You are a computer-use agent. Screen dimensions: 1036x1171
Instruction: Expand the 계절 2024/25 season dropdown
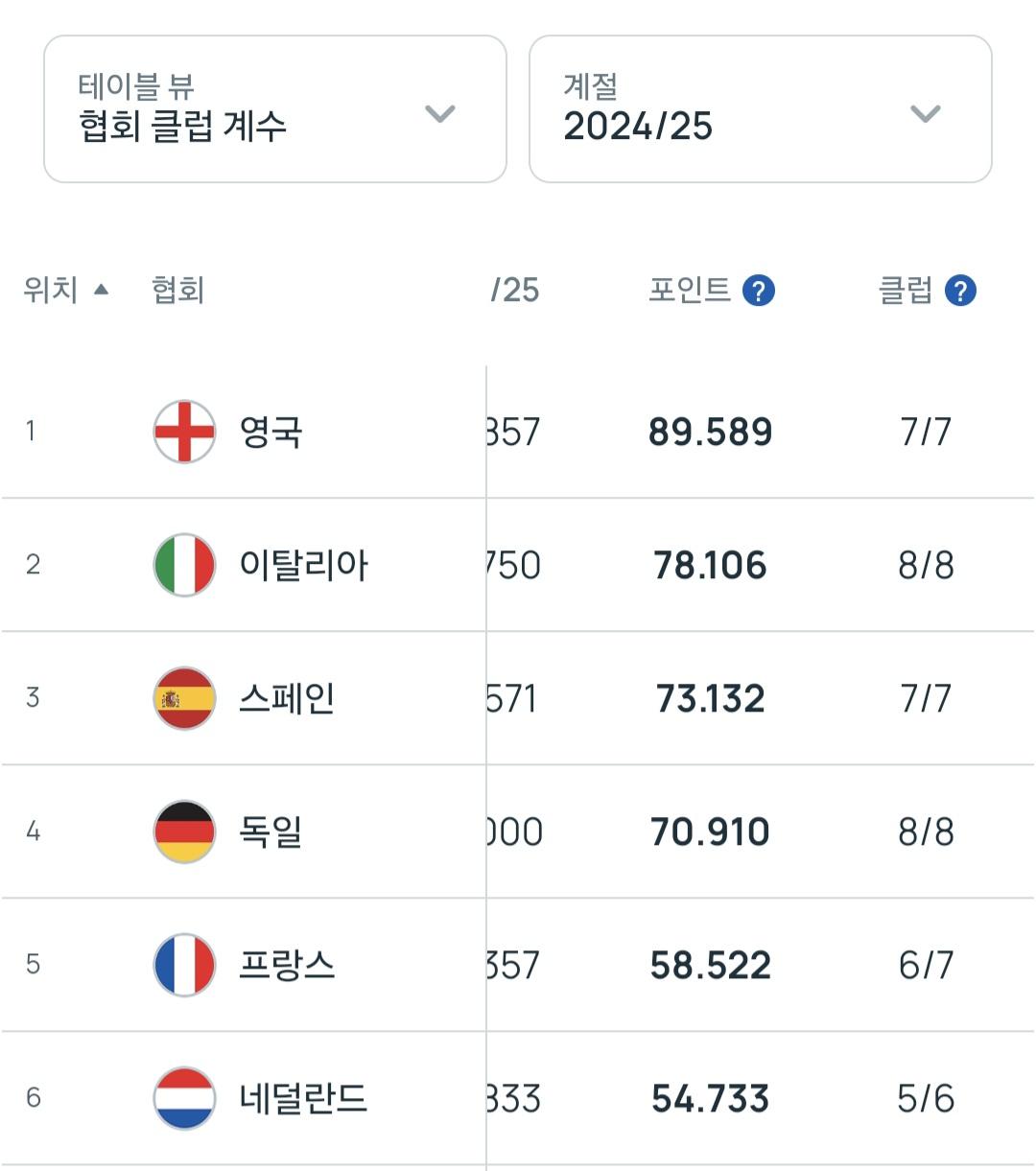pyautogui.click(x=760, y=109)
